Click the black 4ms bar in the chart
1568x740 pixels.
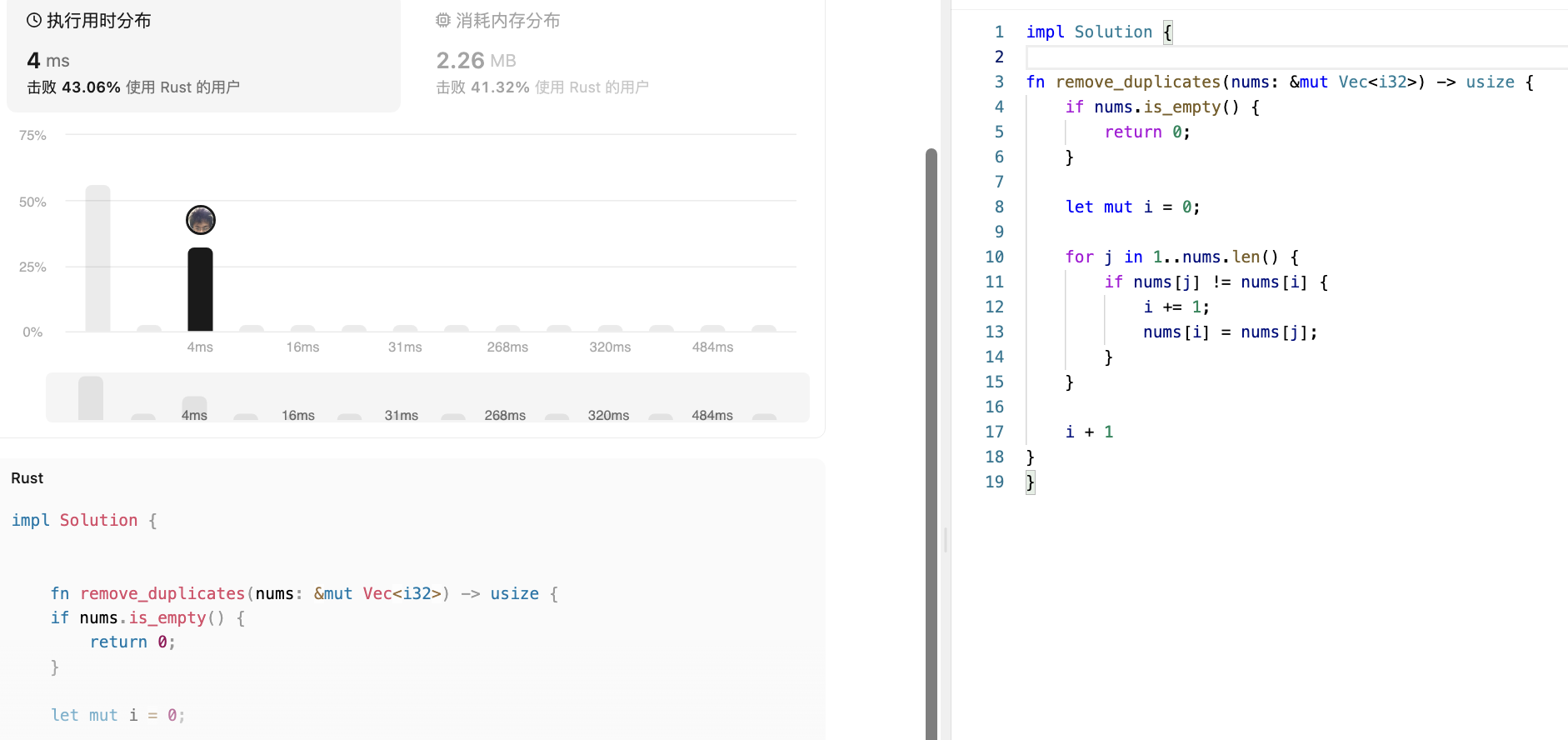pyautogui.click(x=200, y=289)
